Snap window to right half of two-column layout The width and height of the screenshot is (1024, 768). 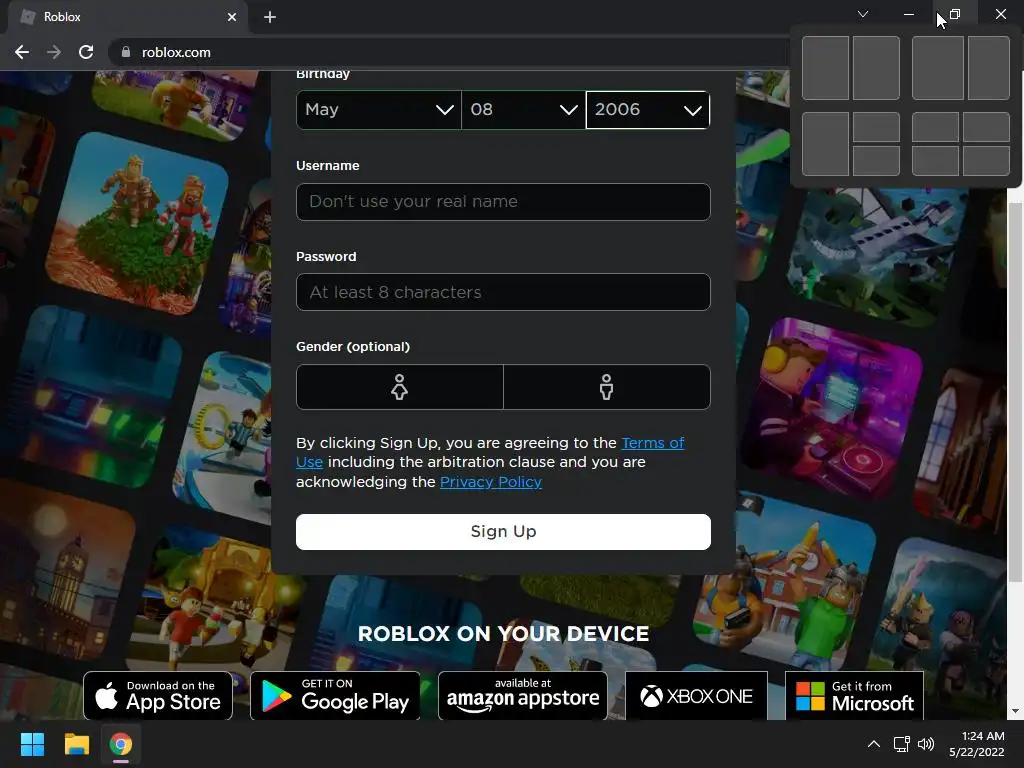876,68
